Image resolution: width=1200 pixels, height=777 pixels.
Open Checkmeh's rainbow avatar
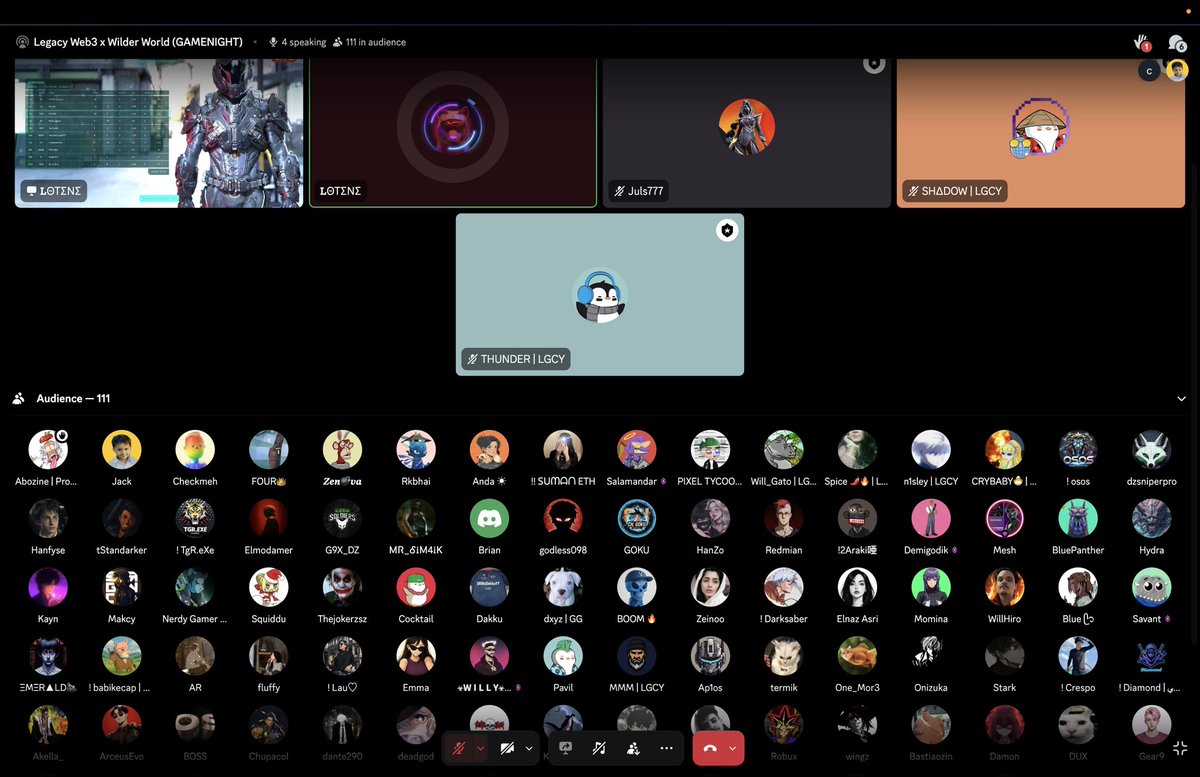pos(195,450)
